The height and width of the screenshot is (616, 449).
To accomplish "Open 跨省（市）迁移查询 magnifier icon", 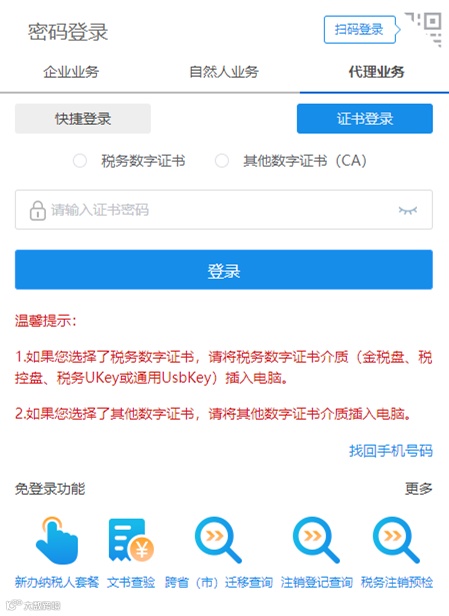I will 218,540.
